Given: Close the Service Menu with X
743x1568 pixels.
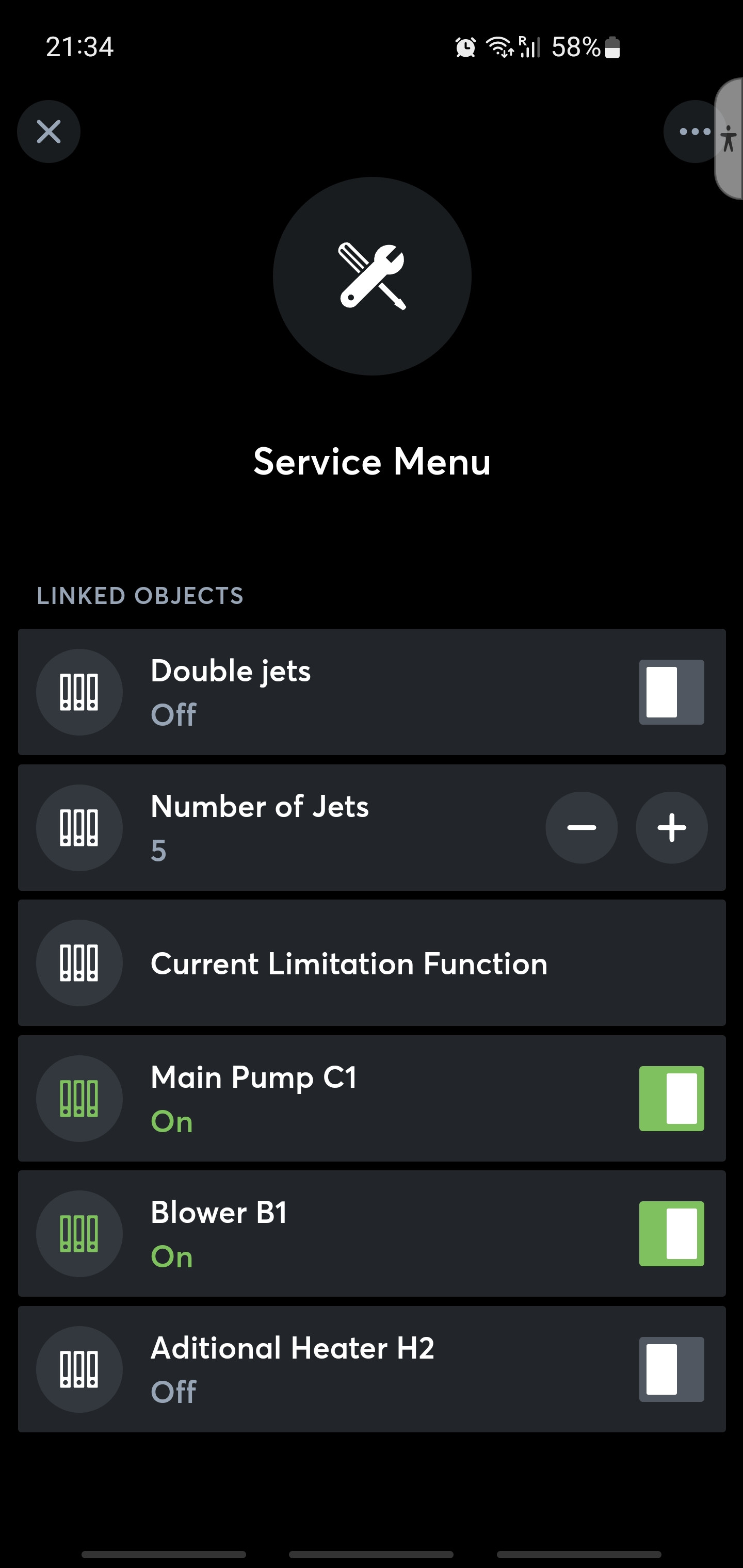Looking at the screenshot, I should pos(49,132).
